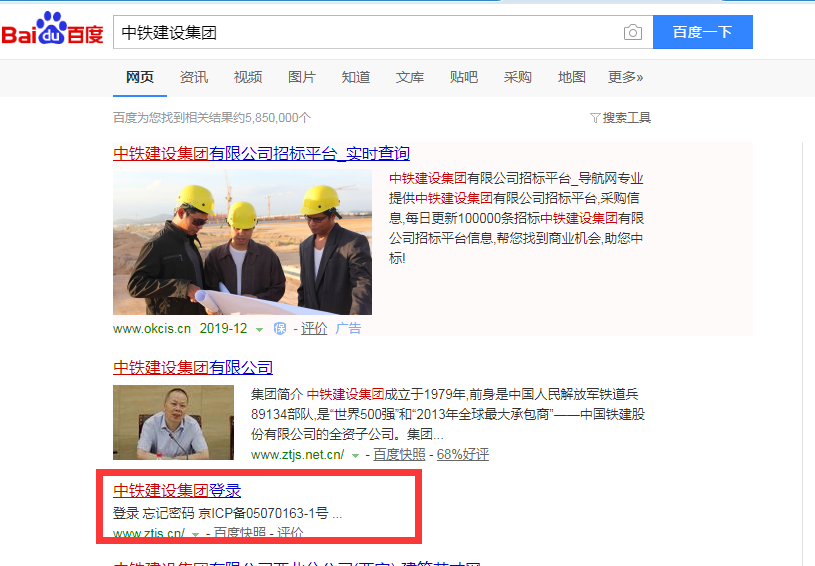Image resolution: width=815 pixels, height=566 pixels.
Task: Click the 百度一下 search button
Action: (703, 32)
